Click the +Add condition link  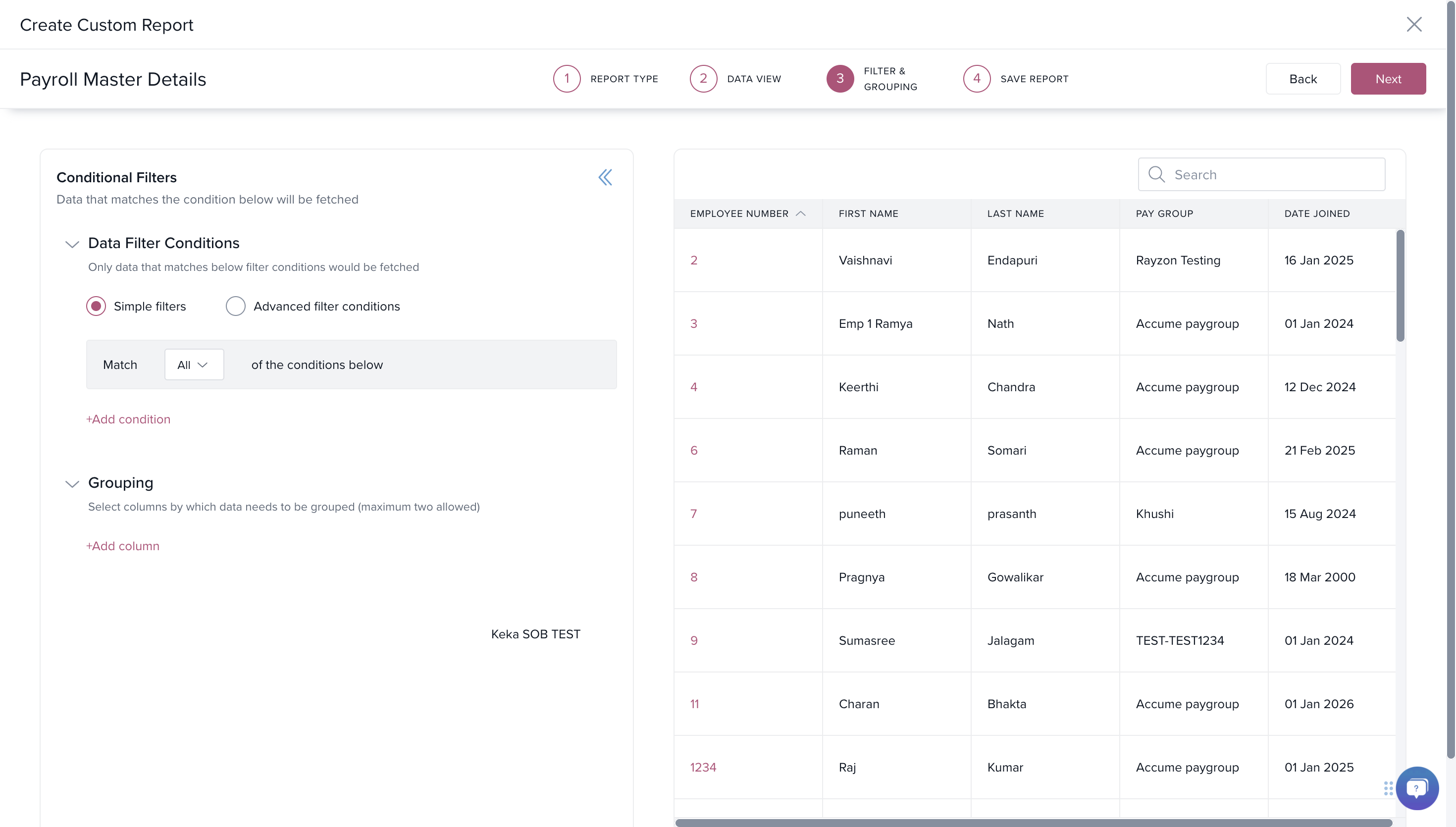pyautogui.click(x=128, y=419)
